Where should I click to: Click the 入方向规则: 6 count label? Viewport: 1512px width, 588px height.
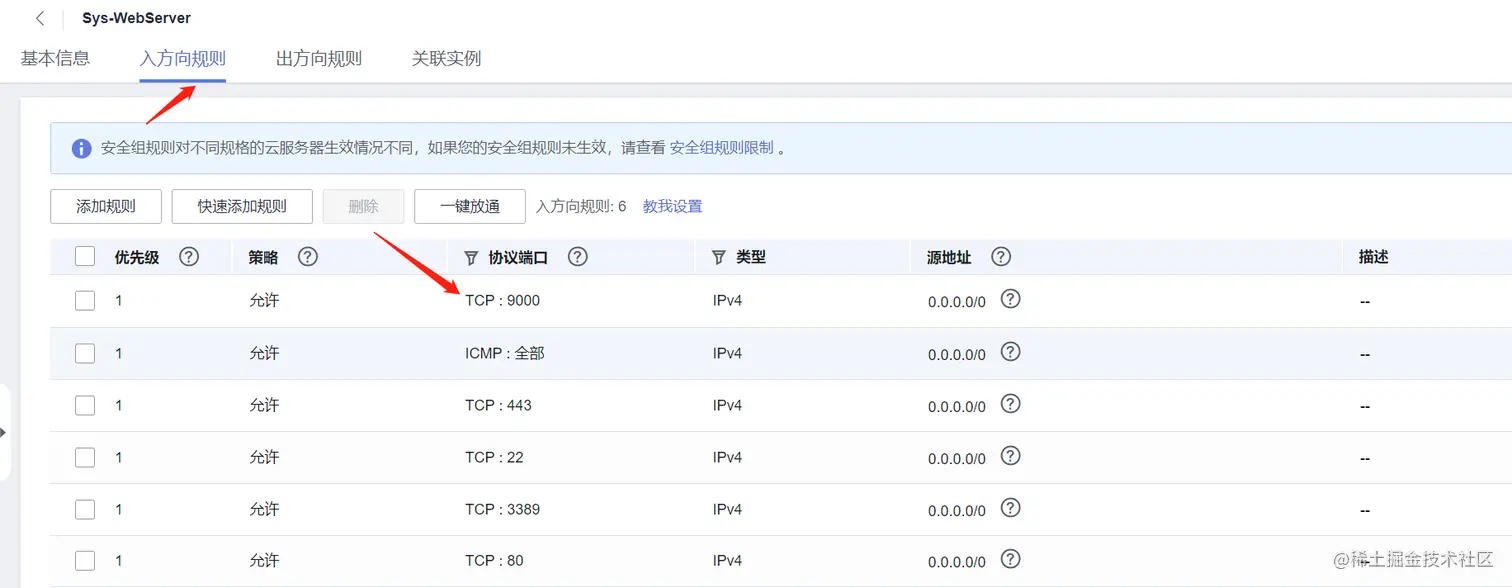(581, 206)
